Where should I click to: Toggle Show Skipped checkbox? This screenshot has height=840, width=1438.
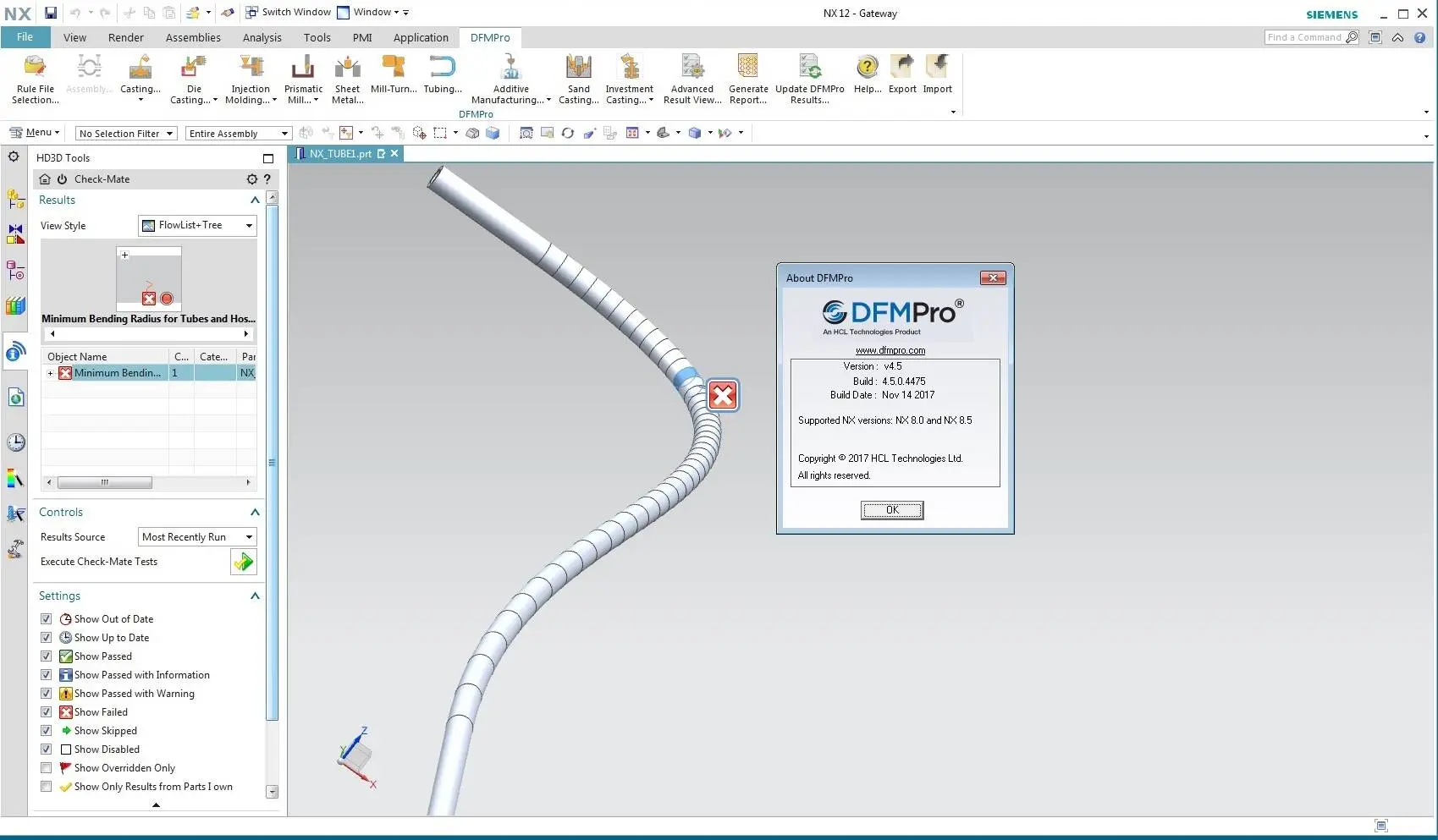pyautogui.click(x=47, y=731)
